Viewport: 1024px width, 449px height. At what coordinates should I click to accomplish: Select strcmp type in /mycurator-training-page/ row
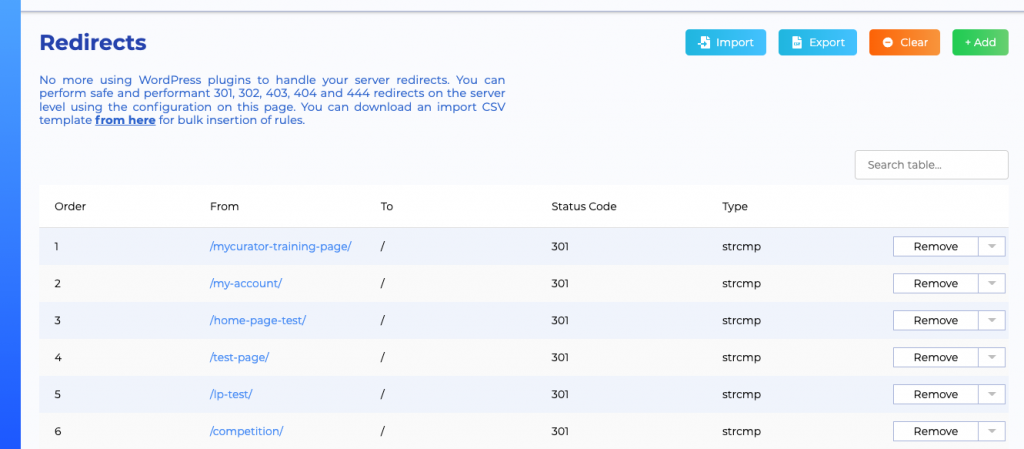click(742, 247)
